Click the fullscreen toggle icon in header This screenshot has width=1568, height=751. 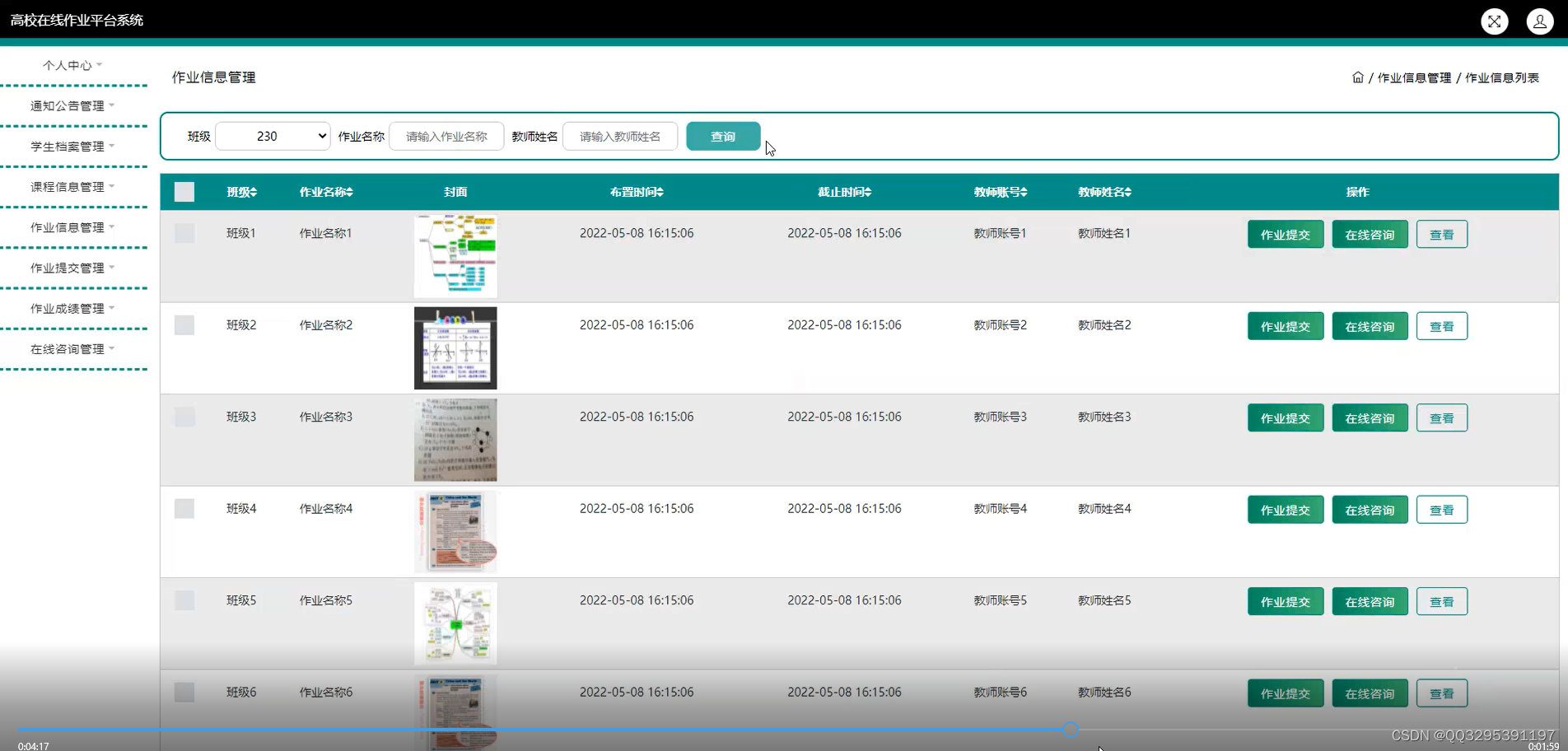coord(1495,21)
